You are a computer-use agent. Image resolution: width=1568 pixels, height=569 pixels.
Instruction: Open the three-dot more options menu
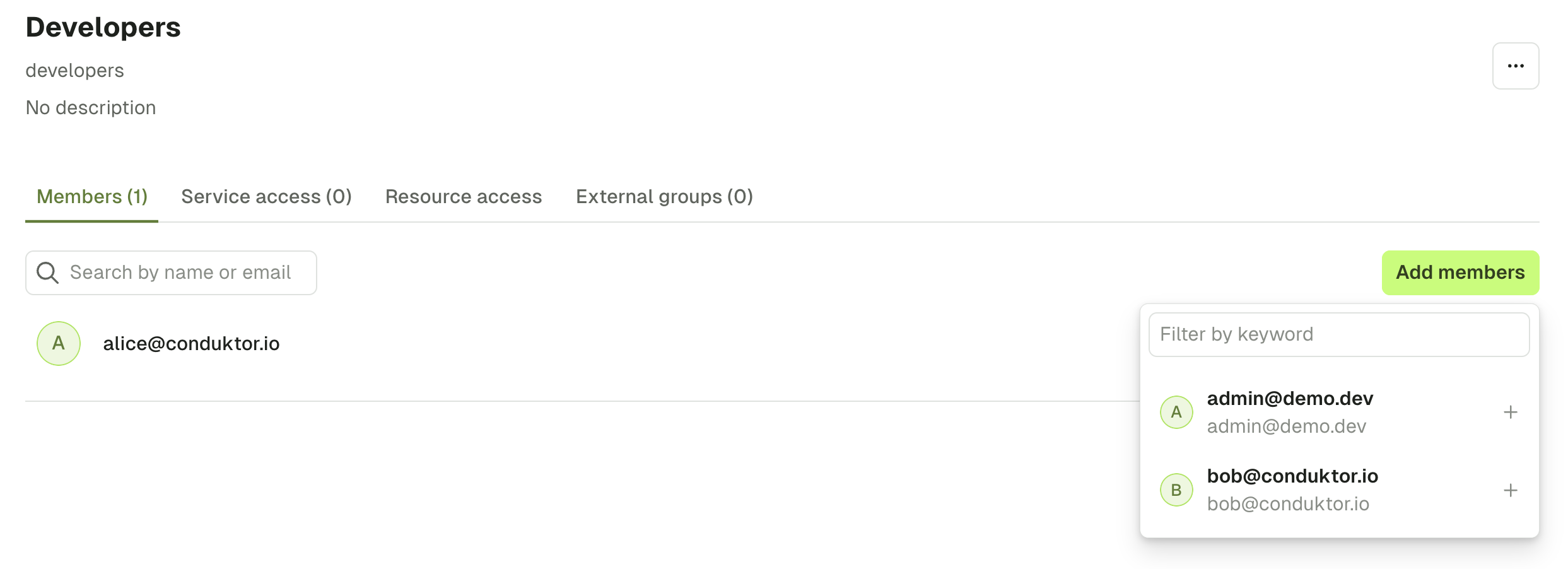(x=1515, y=66)
